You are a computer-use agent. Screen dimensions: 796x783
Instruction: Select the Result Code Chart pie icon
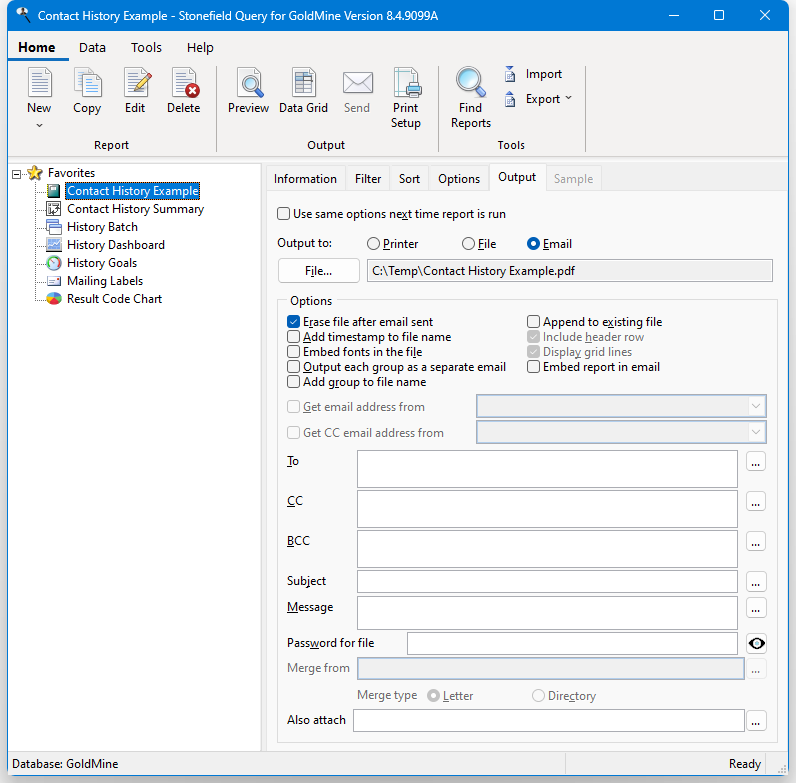coord(54,299)
